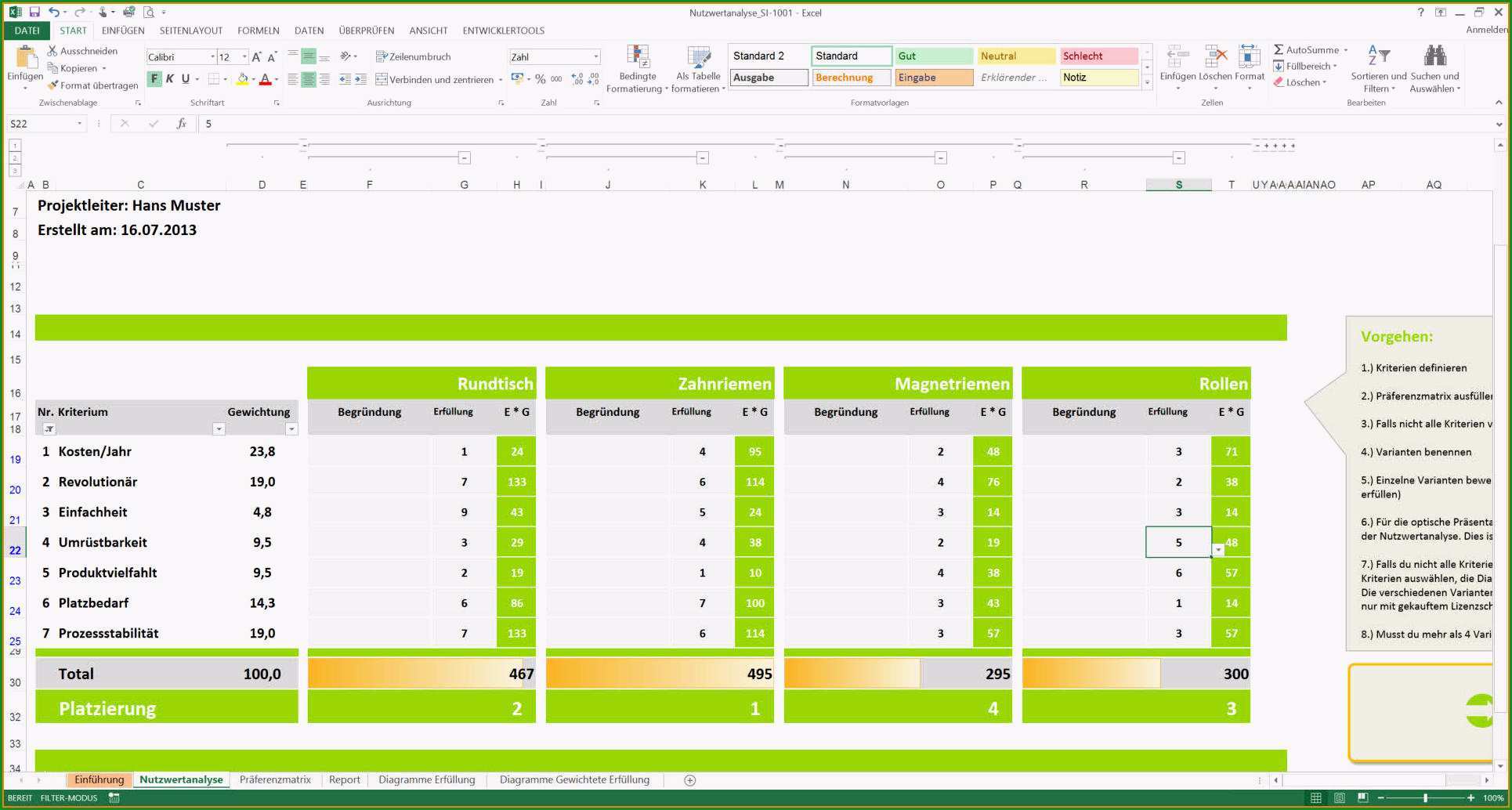Collapse the Zahnriemen column group
This screenshot has width=1512, height=810.
[703, 158]
